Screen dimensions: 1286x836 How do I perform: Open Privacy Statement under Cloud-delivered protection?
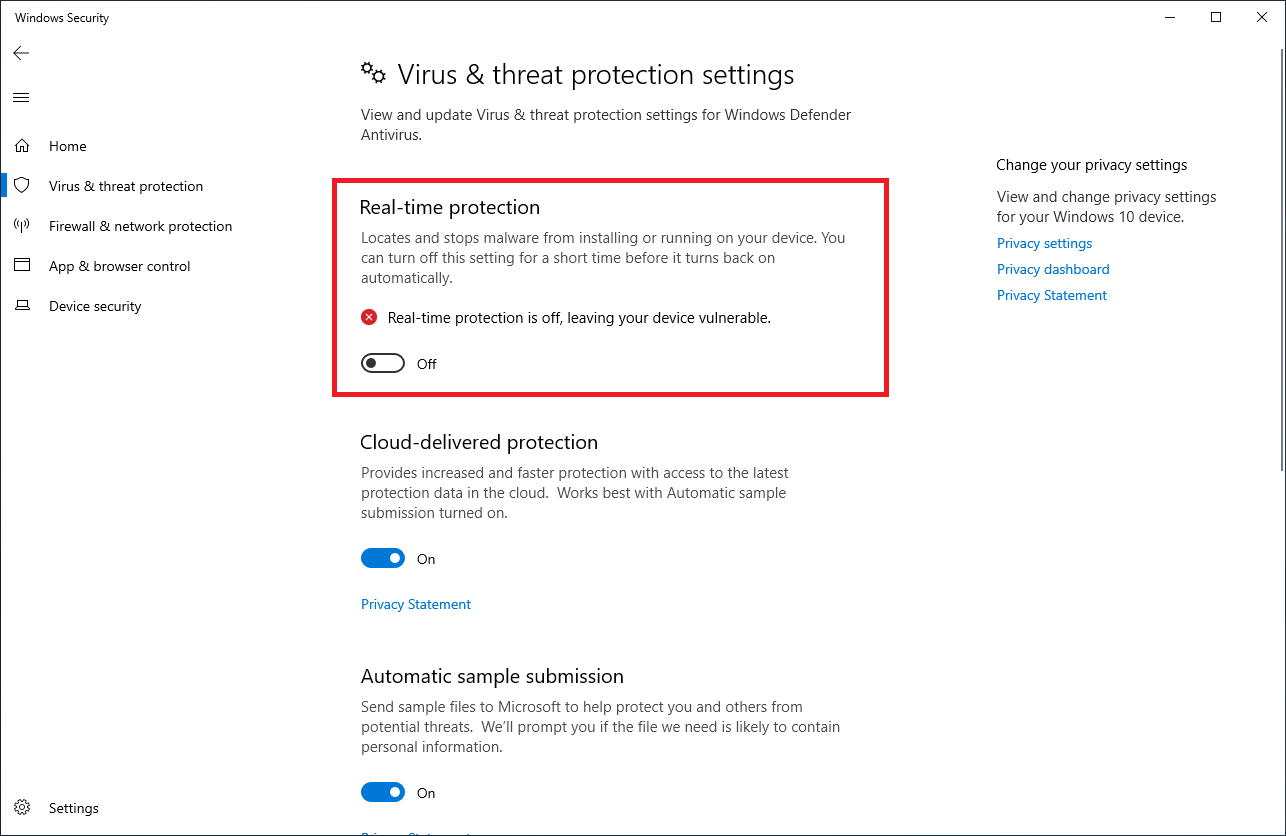coord(416,604)
